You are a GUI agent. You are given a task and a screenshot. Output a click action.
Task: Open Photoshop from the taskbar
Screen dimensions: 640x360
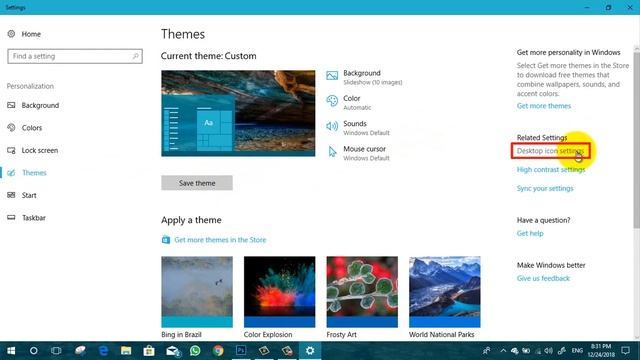[241, 351]
